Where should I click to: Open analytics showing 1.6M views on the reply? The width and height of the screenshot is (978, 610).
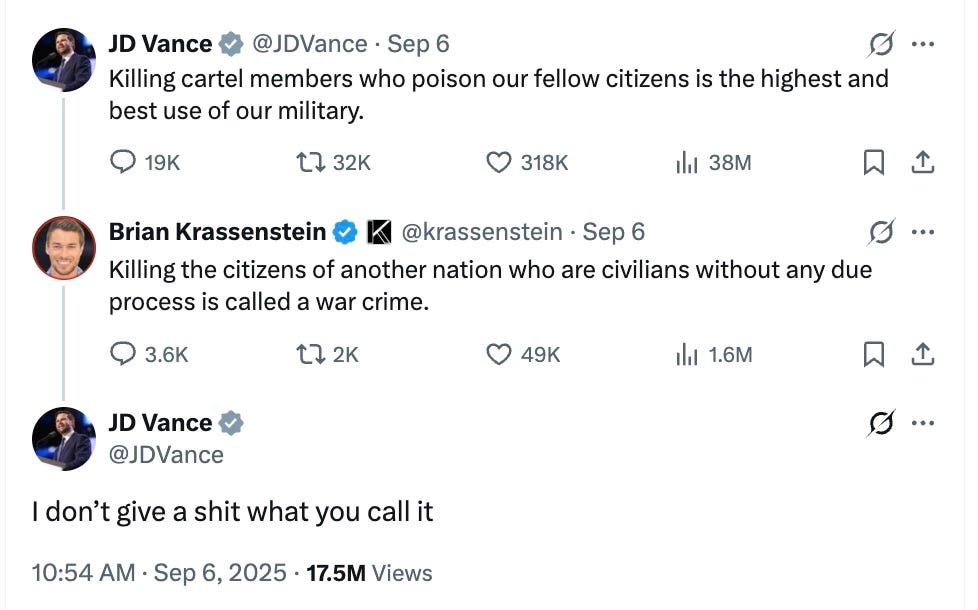687,354
